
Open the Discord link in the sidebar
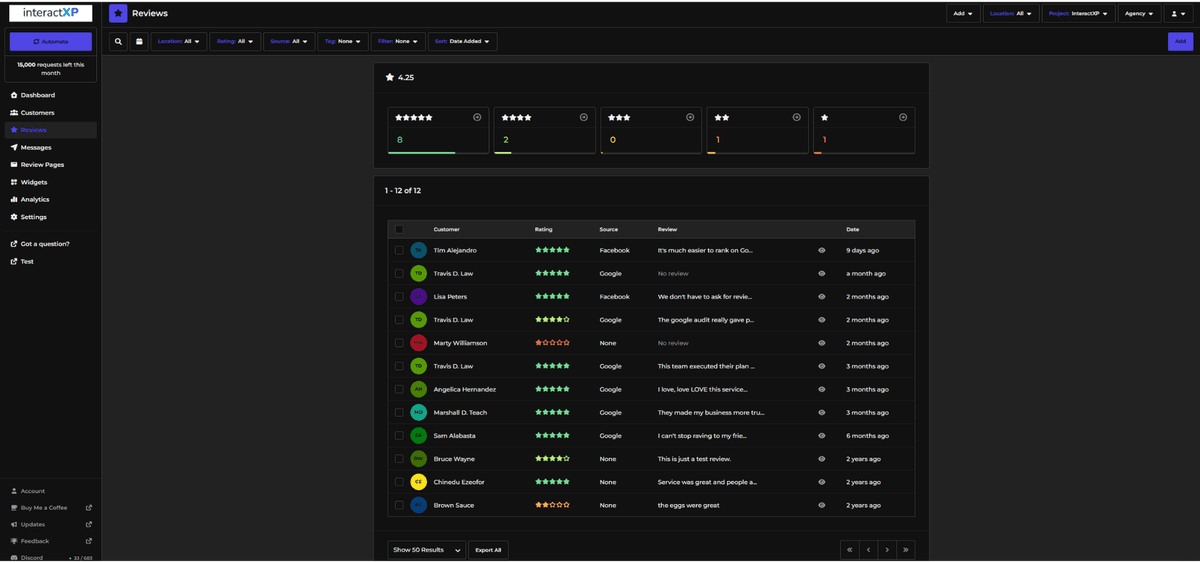[x=32, y=557]
